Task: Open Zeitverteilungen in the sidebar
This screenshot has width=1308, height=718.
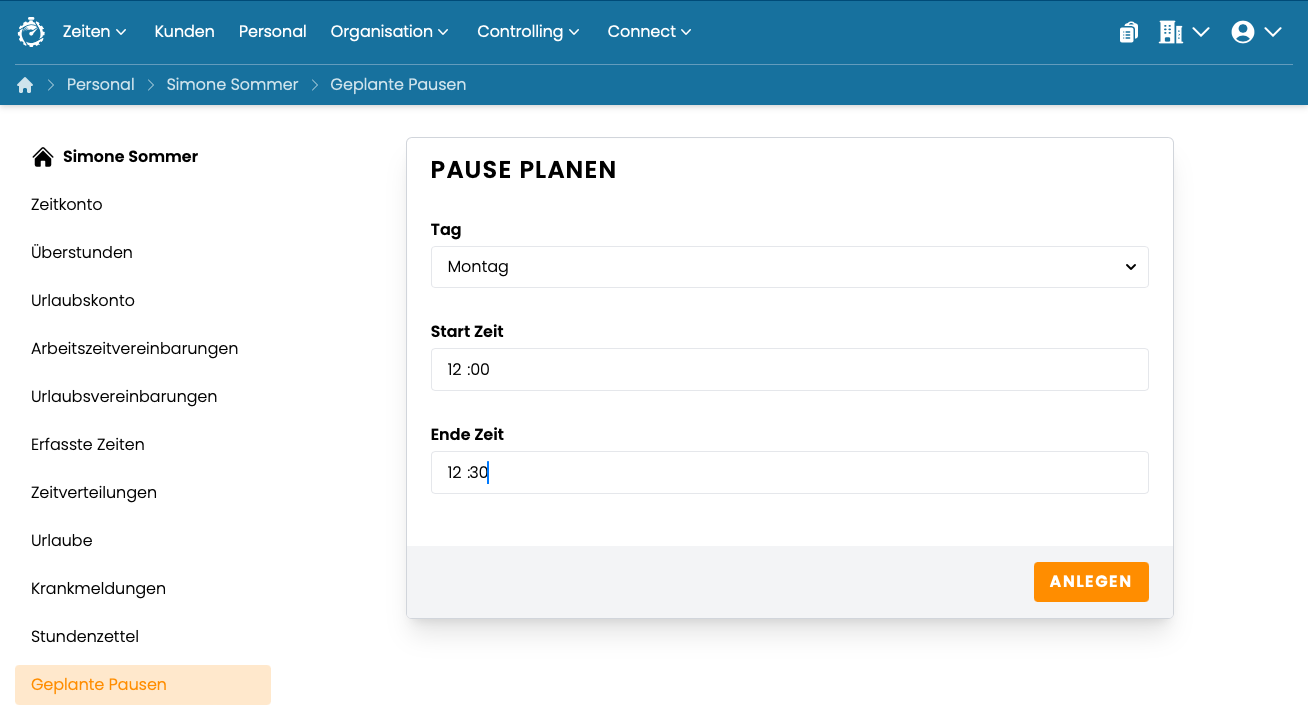Action: [94, 493]
